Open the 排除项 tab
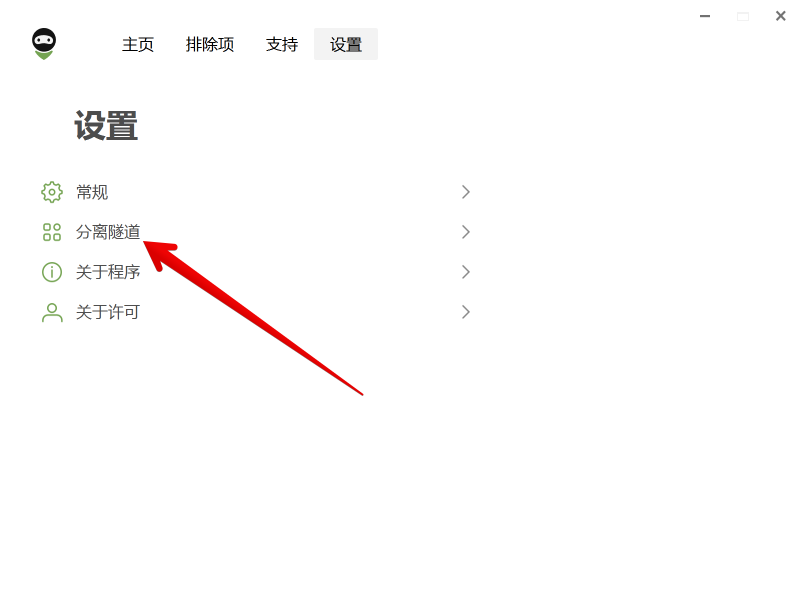This screenshot has width=800, height=600. coord(210,44)
